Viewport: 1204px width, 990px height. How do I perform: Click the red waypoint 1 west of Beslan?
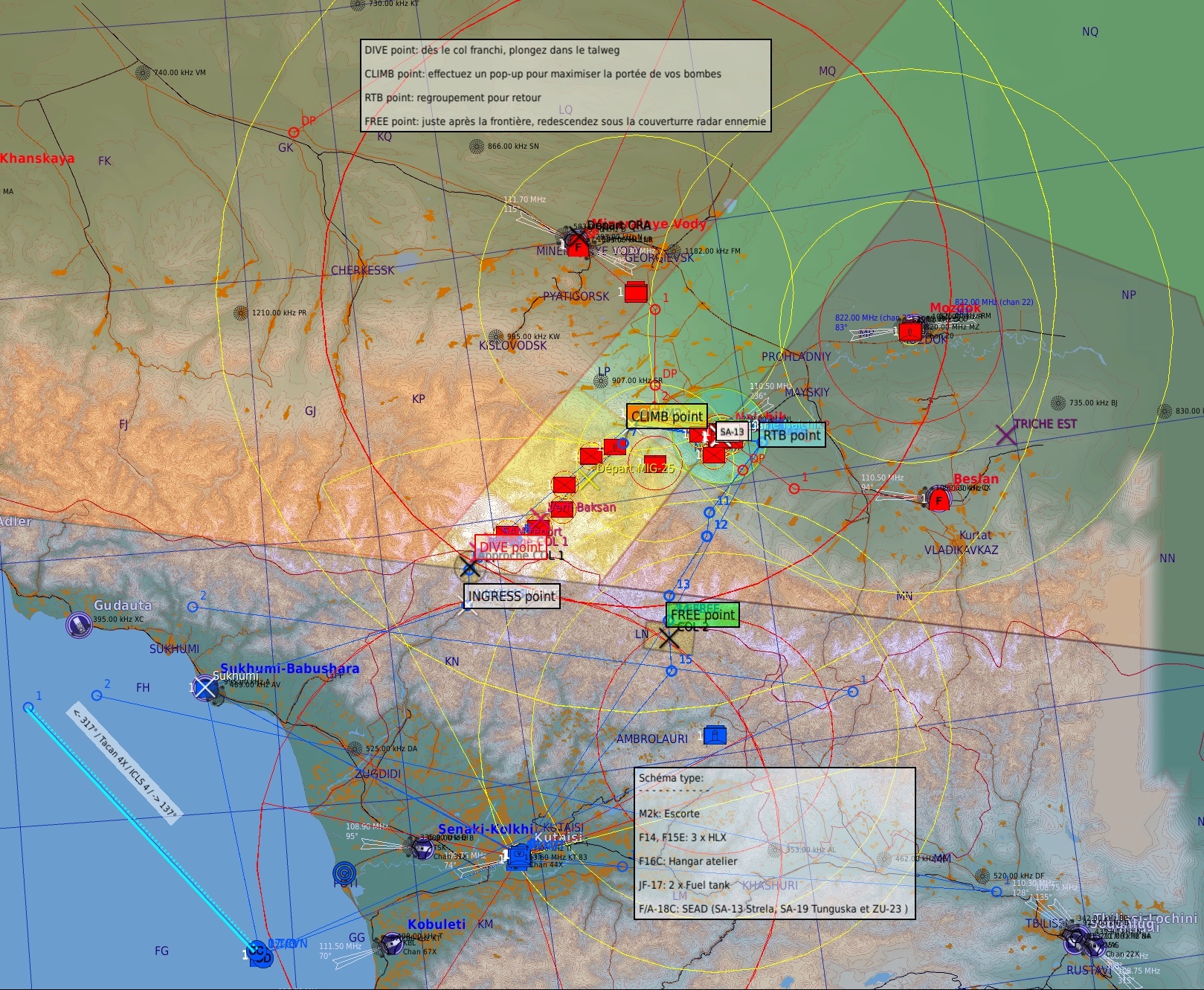[x=794, y=489]
